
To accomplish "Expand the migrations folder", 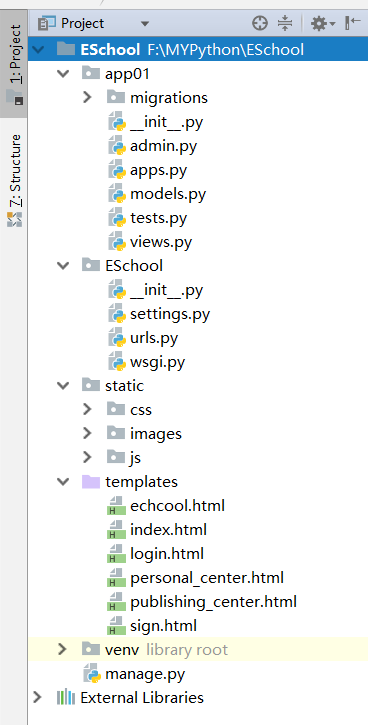I will (87, 98).
